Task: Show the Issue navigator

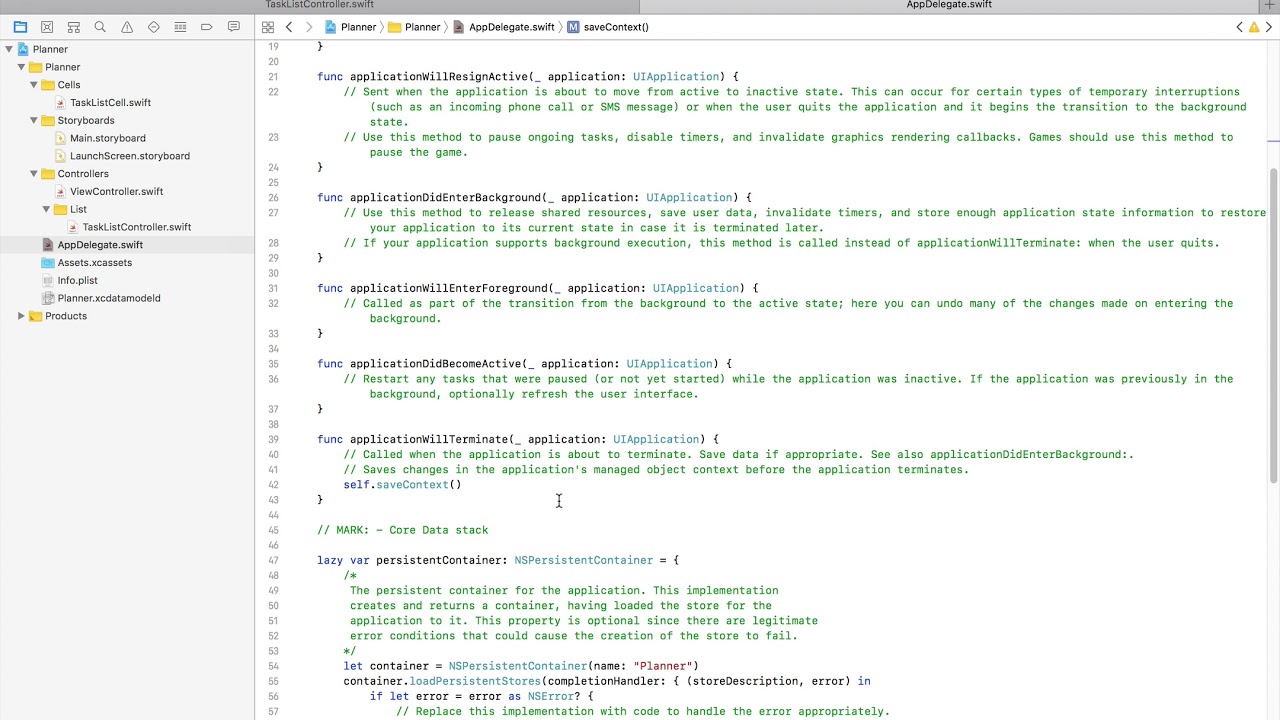Action: point(127,27)
